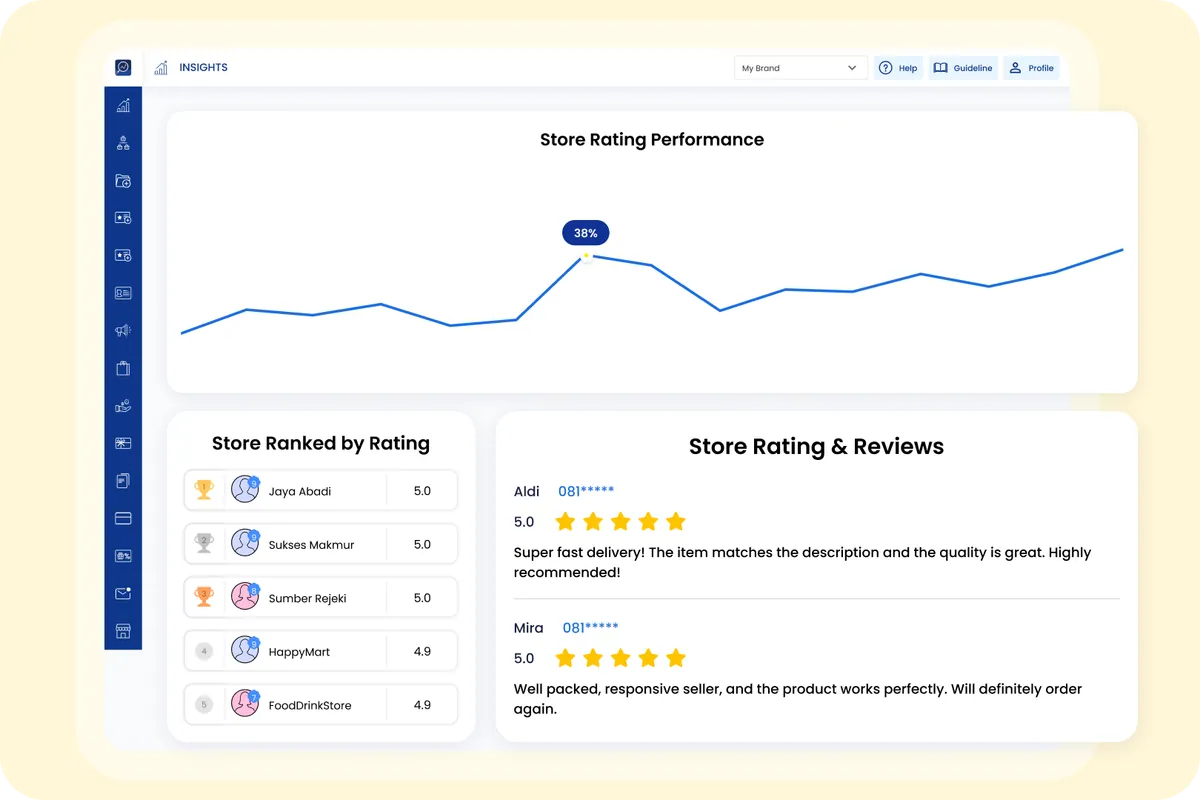Click the rank 5 badge for FoodDrinkStore
Image resolution: width=1200 pixels, height=800 pixels.
click(x=204, y=704)
